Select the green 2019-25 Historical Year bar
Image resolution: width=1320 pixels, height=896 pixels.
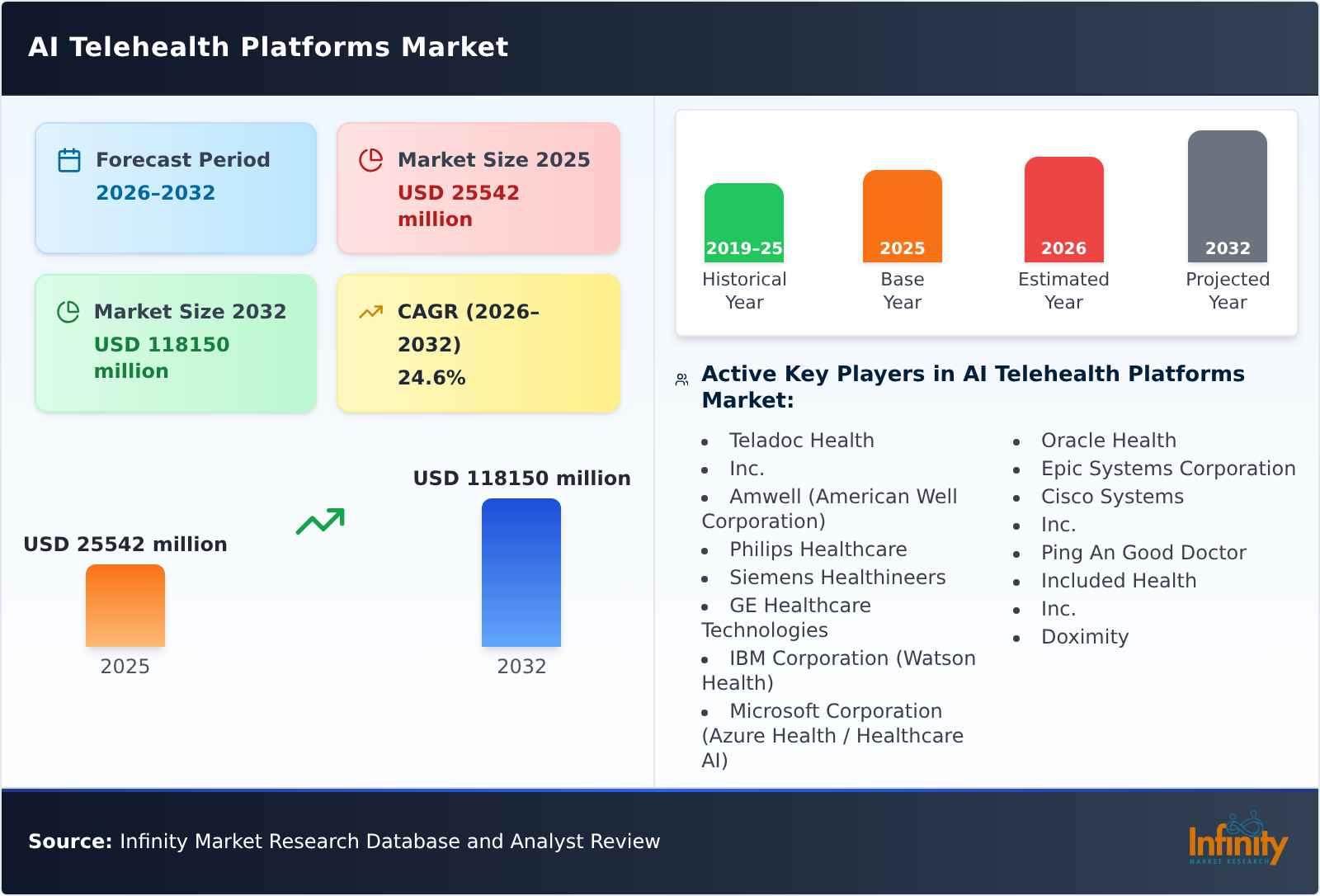[744, 223]
